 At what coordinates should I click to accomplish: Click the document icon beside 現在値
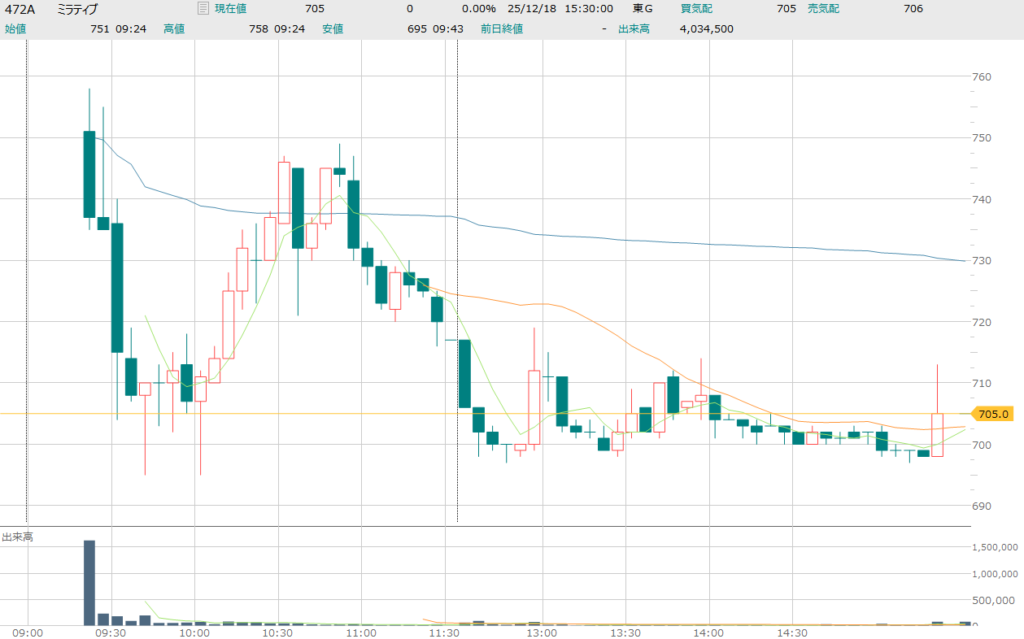click(204, 9)
